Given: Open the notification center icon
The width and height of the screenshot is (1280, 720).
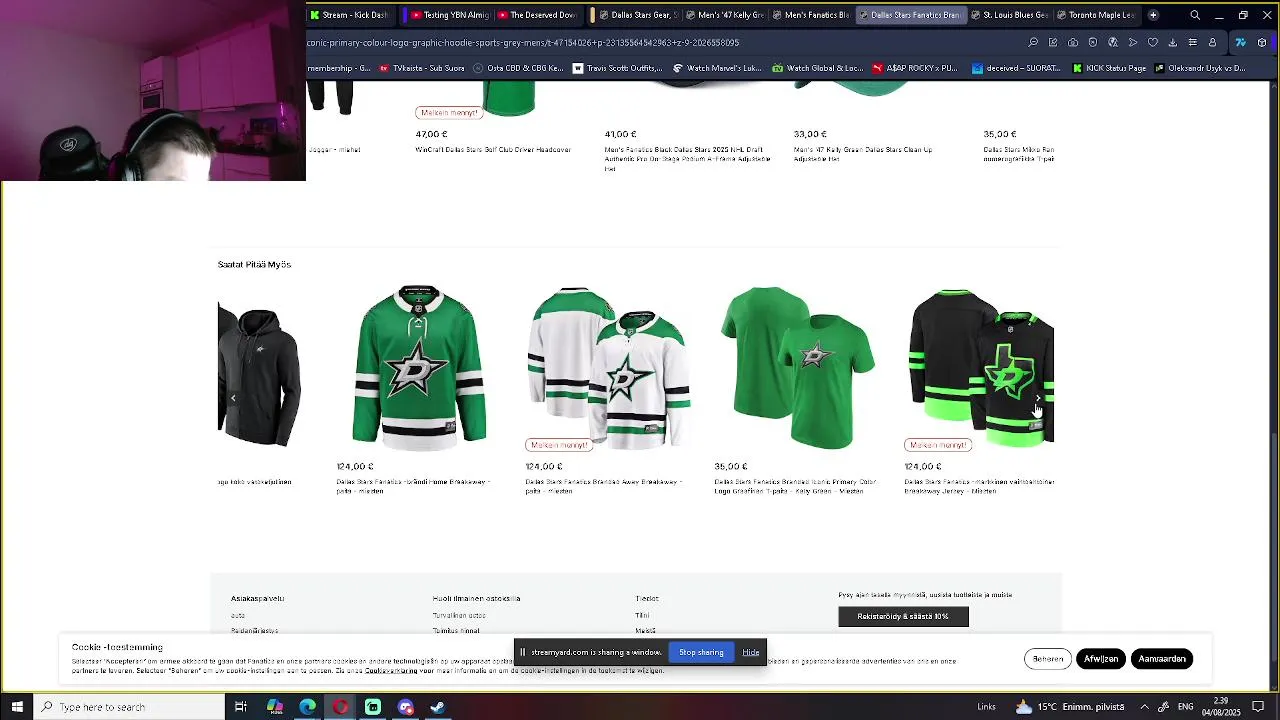Looking at the screenshot, I should tap(1259, 707).
